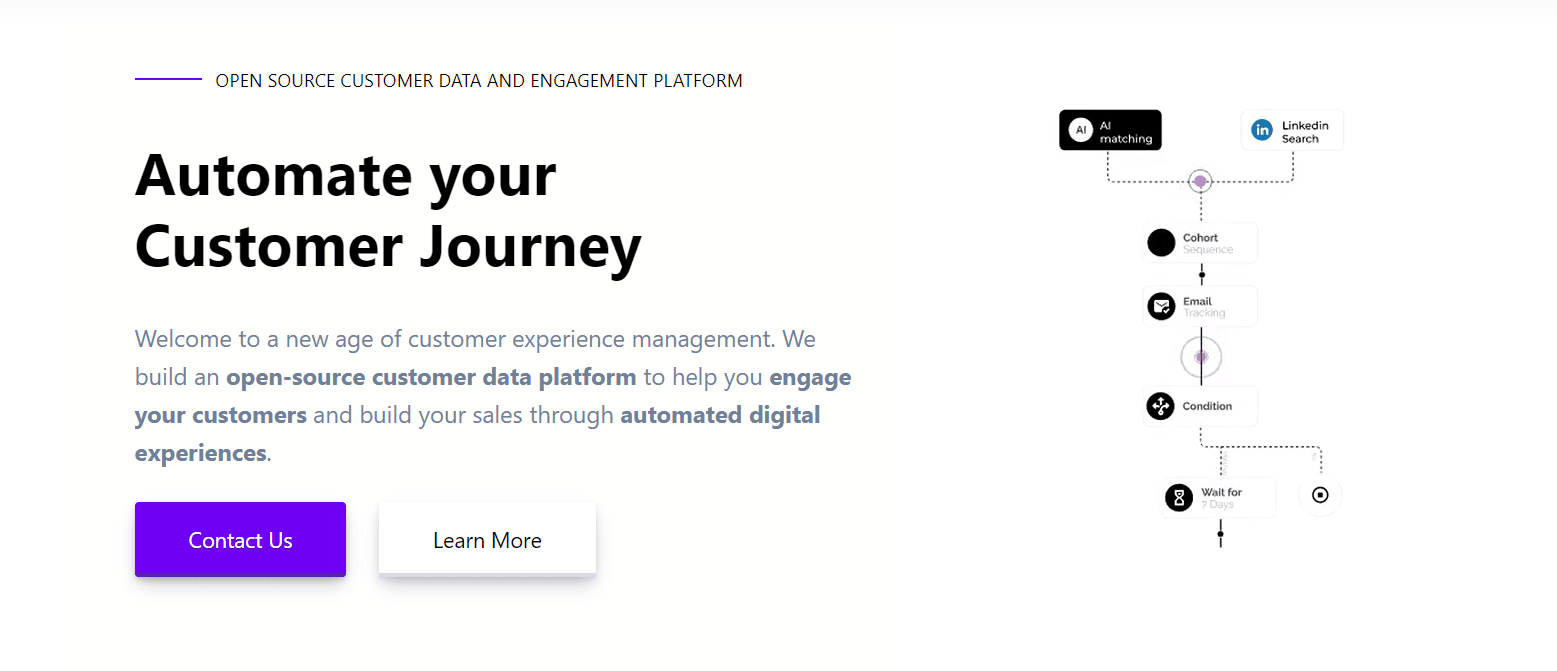This screenshot has height=671, width=1557.
Task: Click the bold automated digital experiences text
Action: click(720, 414)
